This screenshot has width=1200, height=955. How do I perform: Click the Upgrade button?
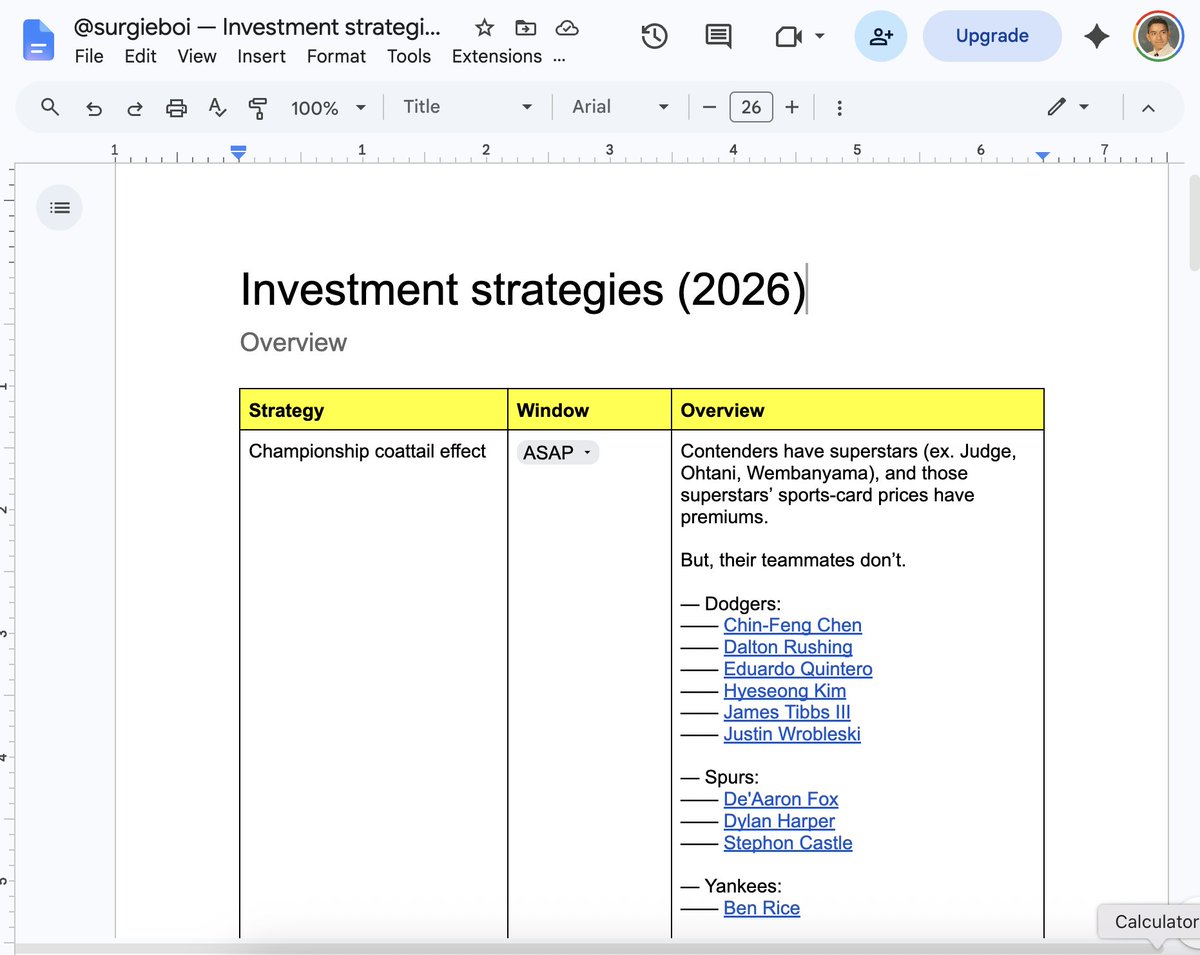[992, 36]
